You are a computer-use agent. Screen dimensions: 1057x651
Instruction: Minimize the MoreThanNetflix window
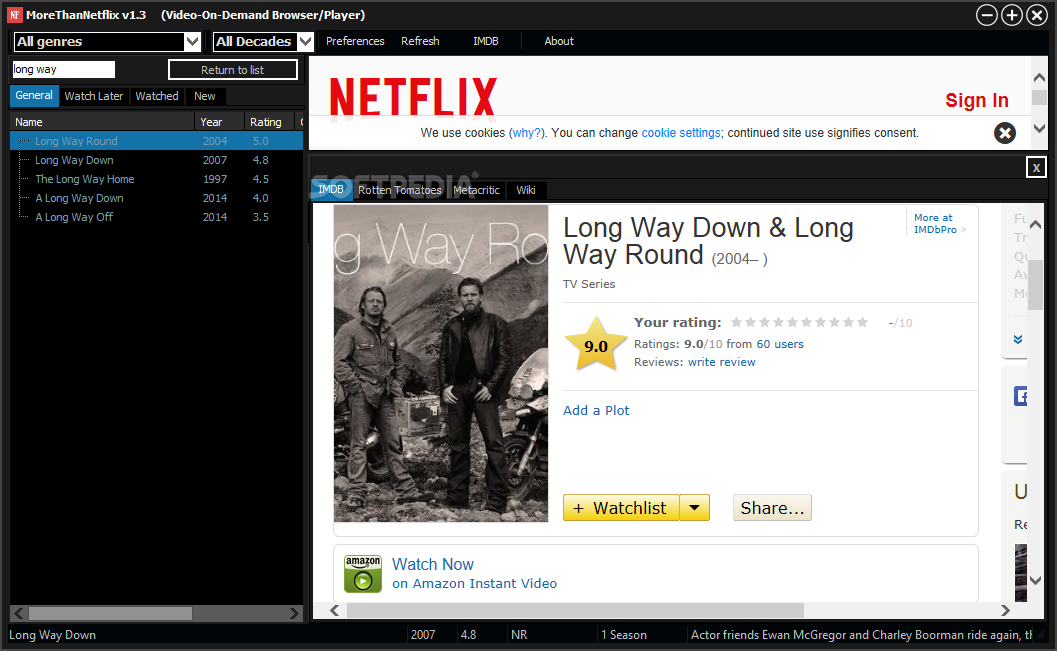coord(987,15)
